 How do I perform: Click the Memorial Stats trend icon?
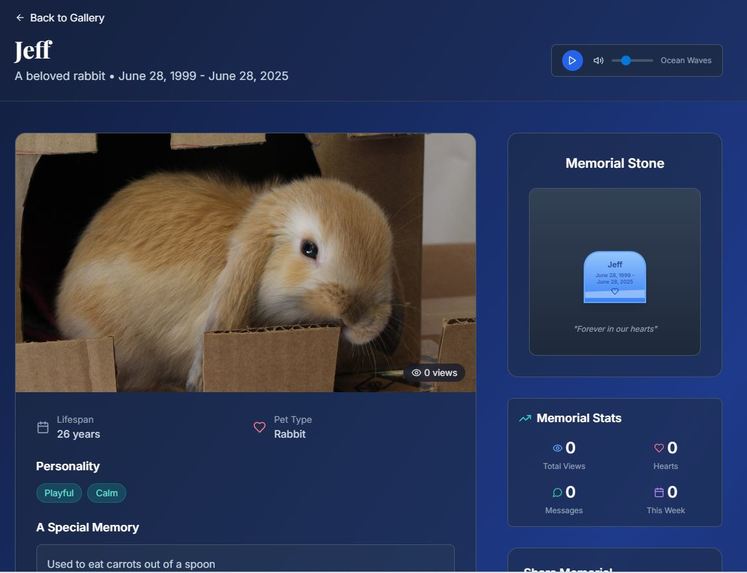click(x=525, y=419)
